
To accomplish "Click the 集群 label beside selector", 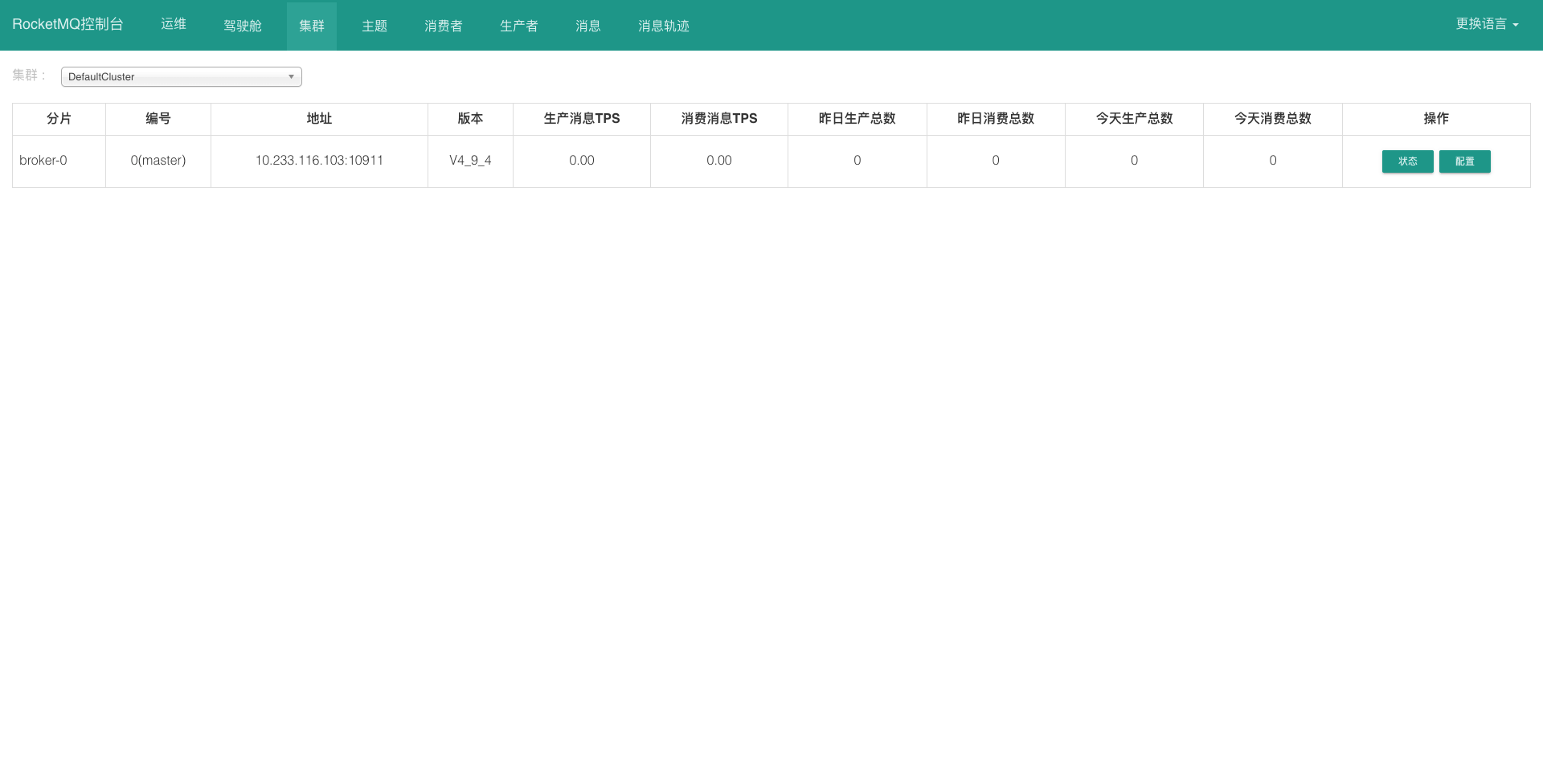I will point(29,76).
